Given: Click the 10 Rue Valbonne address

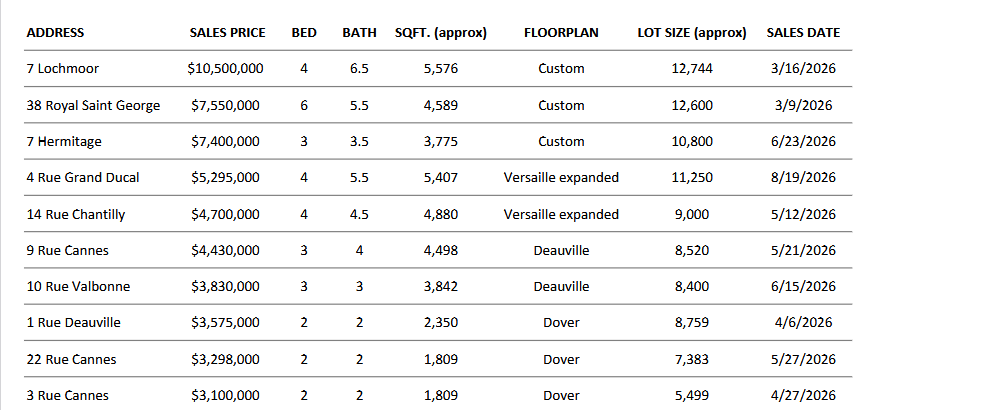Looking at the screenshot, I should (x=79, y=286).
